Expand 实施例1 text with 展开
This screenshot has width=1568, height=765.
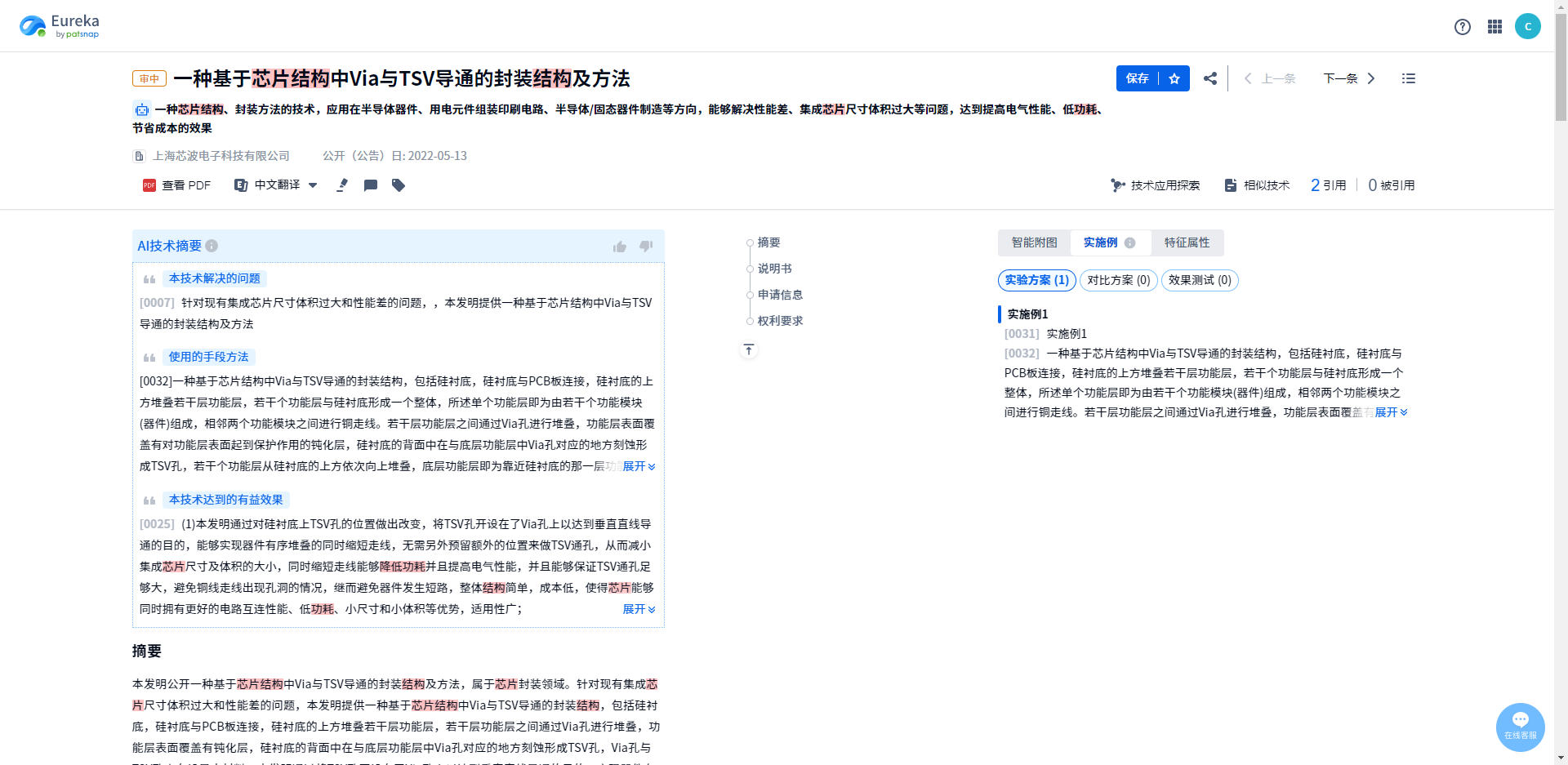tap(1391, 412)
